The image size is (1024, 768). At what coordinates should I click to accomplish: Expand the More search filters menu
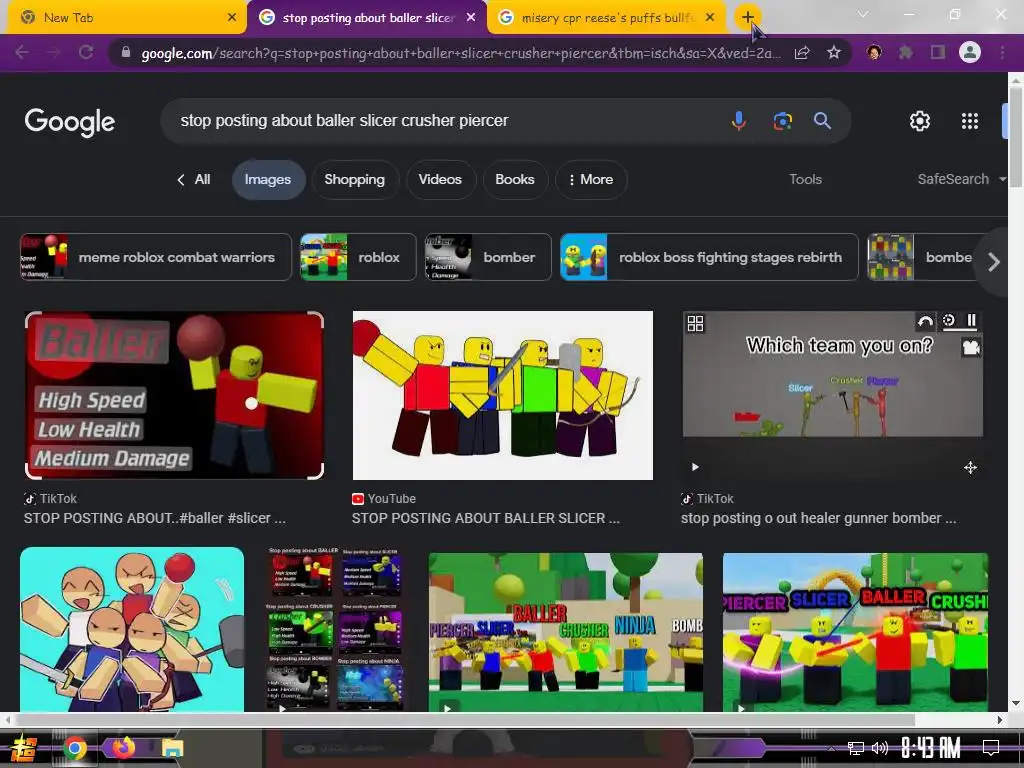[591, 180]
